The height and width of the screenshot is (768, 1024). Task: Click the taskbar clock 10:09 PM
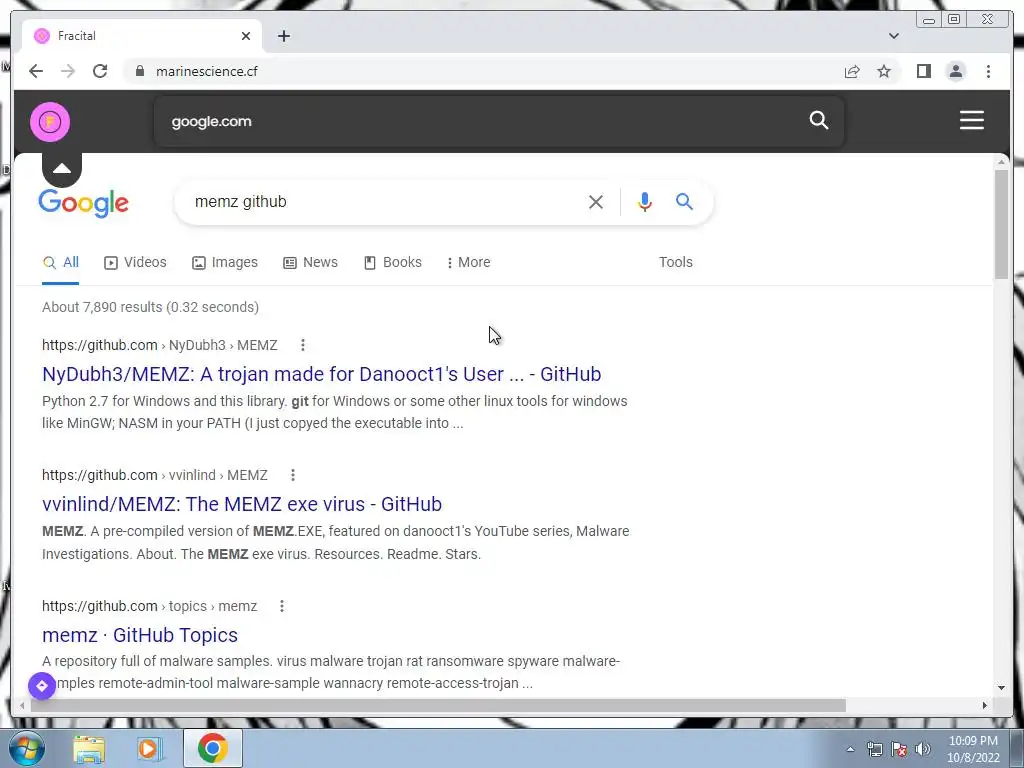973,749
